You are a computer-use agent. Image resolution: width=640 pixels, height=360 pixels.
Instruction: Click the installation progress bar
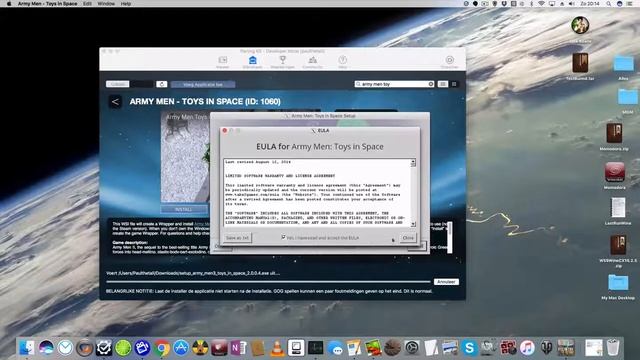[268, 282]
